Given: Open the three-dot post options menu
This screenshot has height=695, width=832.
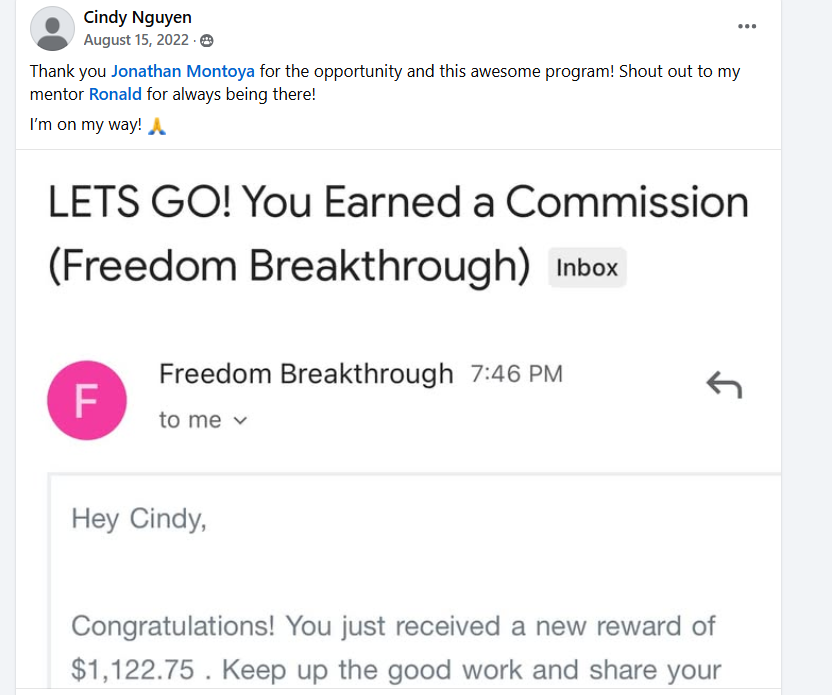Looking at the screenshot, I should click(x=747, y=27).
